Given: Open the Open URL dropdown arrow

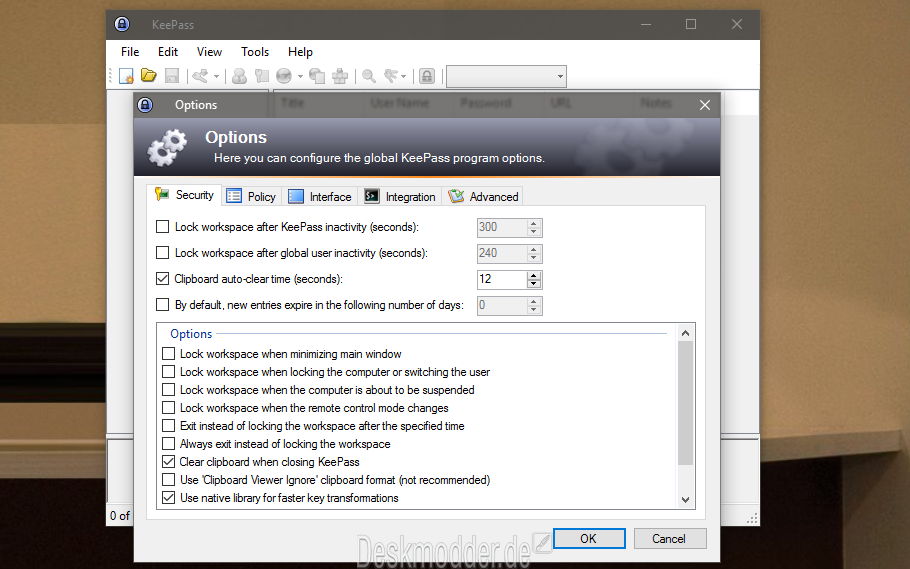Looking at the screenshot, I should pos(300,77).
